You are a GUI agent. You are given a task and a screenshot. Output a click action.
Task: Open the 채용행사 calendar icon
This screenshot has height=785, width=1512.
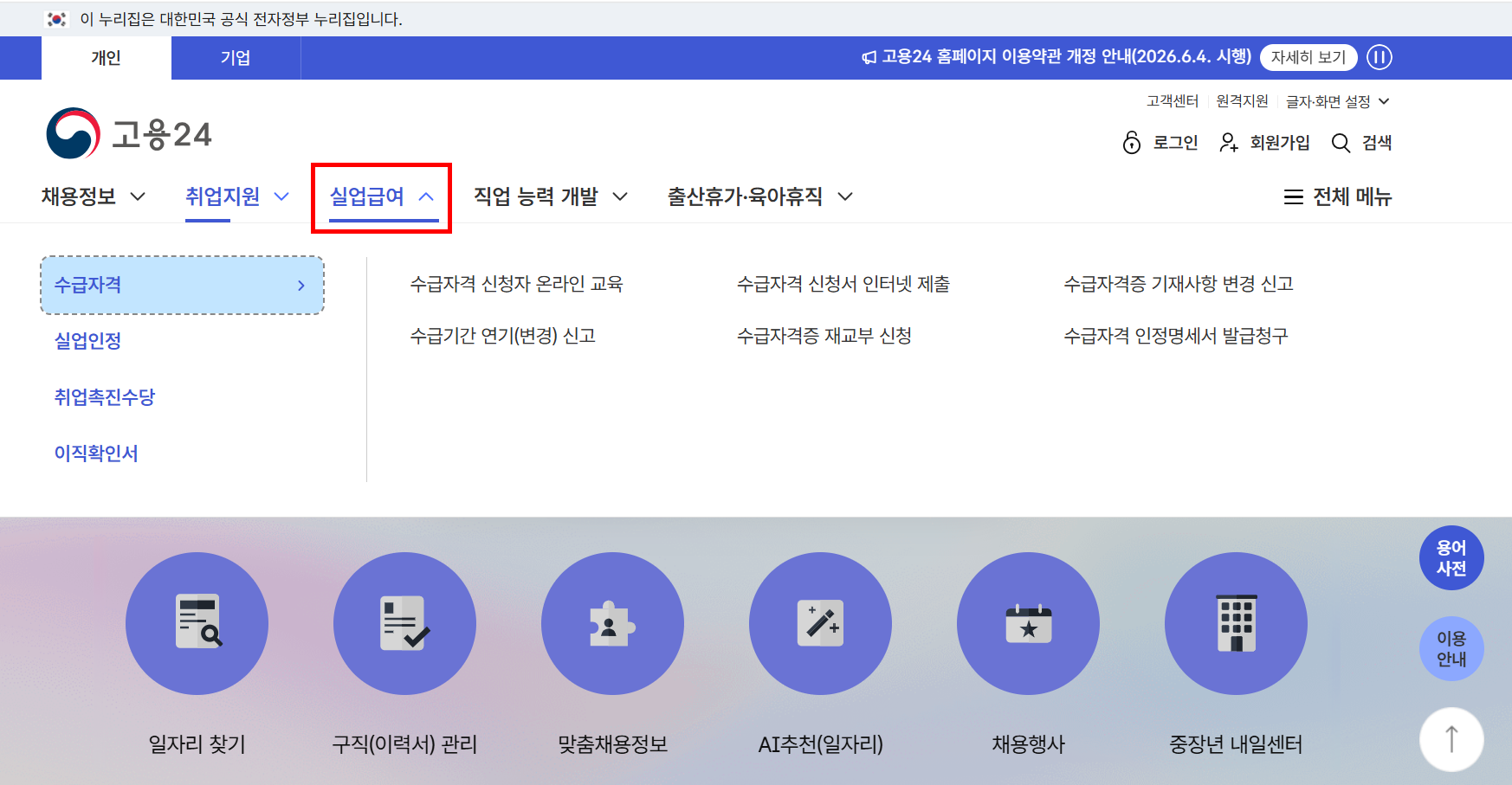click(1028, 623)
